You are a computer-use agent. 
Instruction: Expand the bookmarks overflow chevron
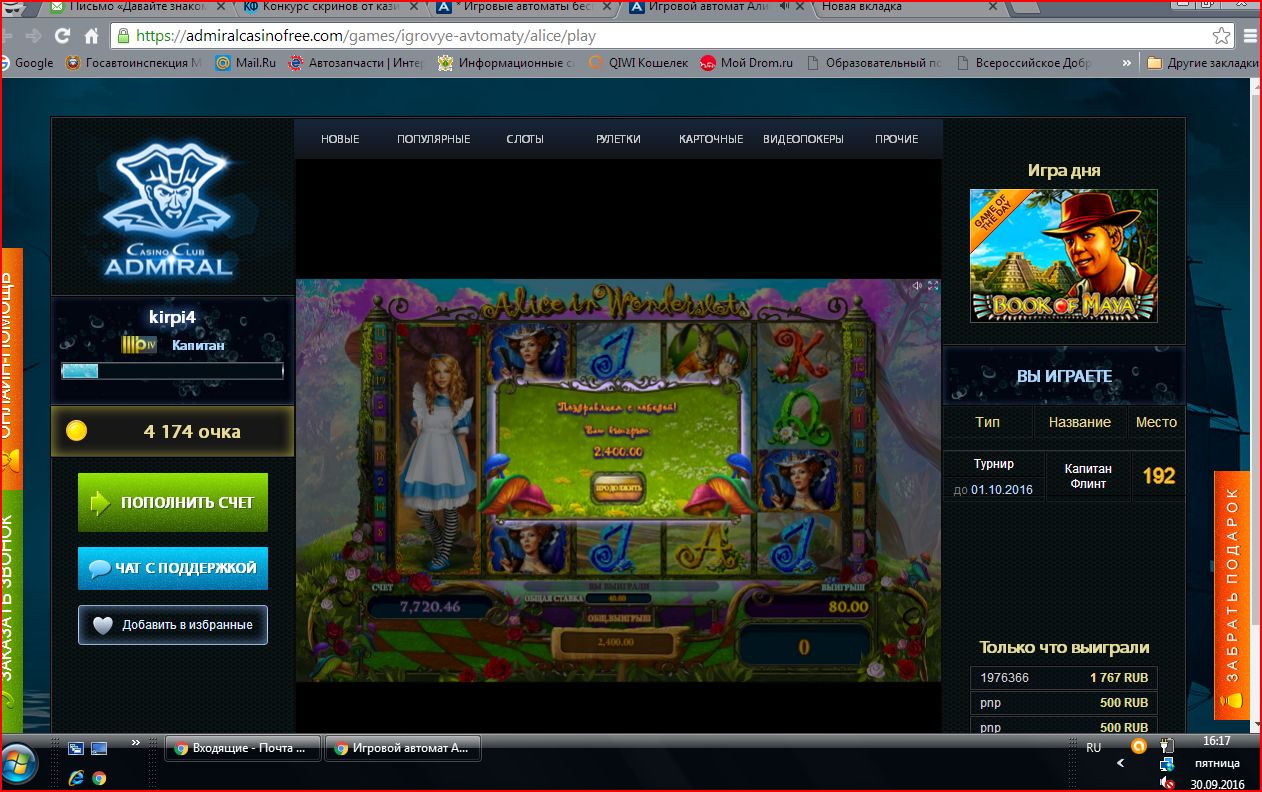(x=1128, y=62)
